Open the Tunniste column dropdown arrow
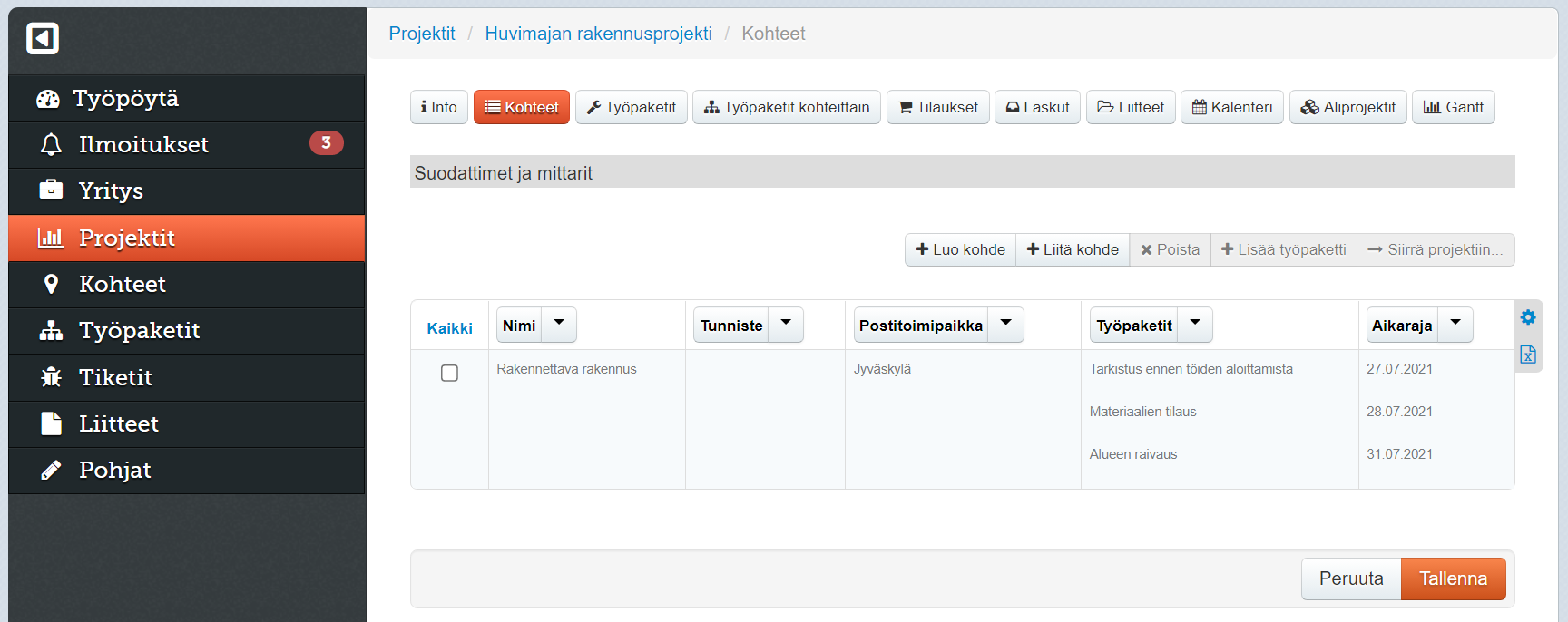1568x622 pixels. tap(786, 325)
